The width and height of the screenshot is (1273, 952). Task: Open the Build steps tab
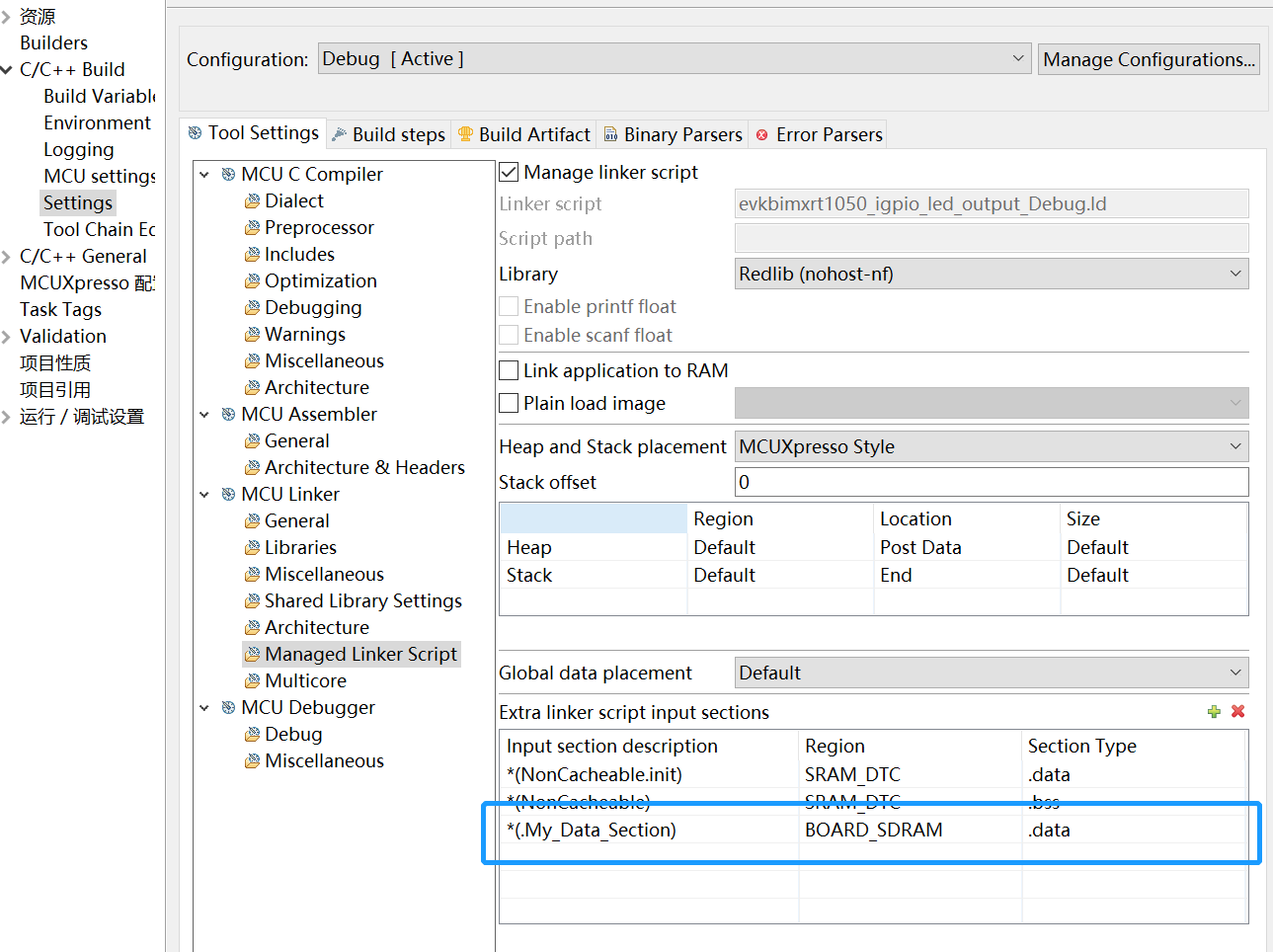click(398, 134)
